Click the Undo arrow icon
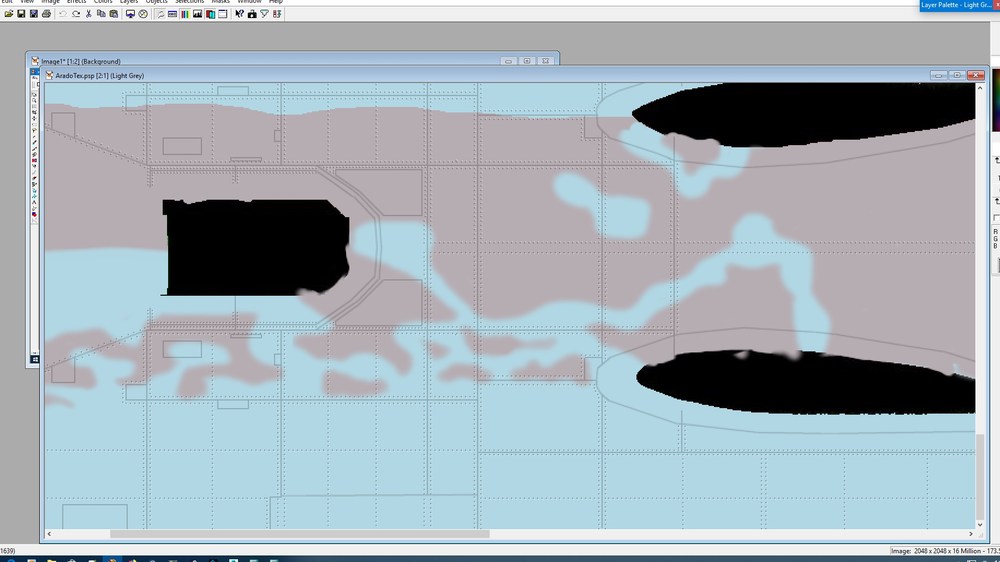The image size is (1000, 562). (63, 14)
